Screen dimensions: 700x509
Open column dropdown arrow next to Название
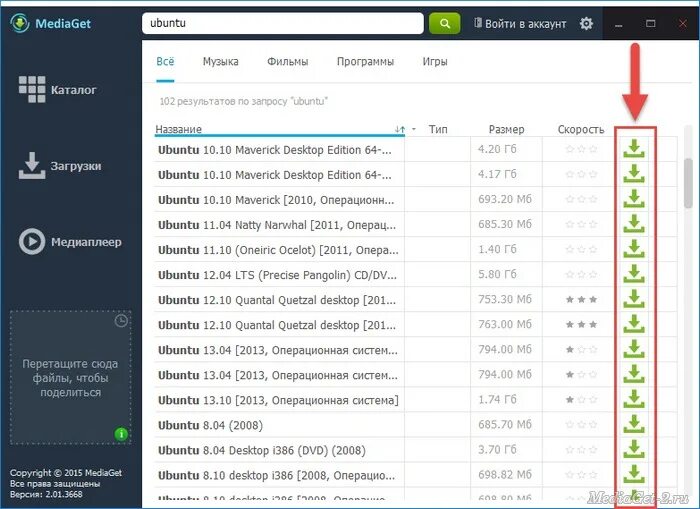[414, 129]
